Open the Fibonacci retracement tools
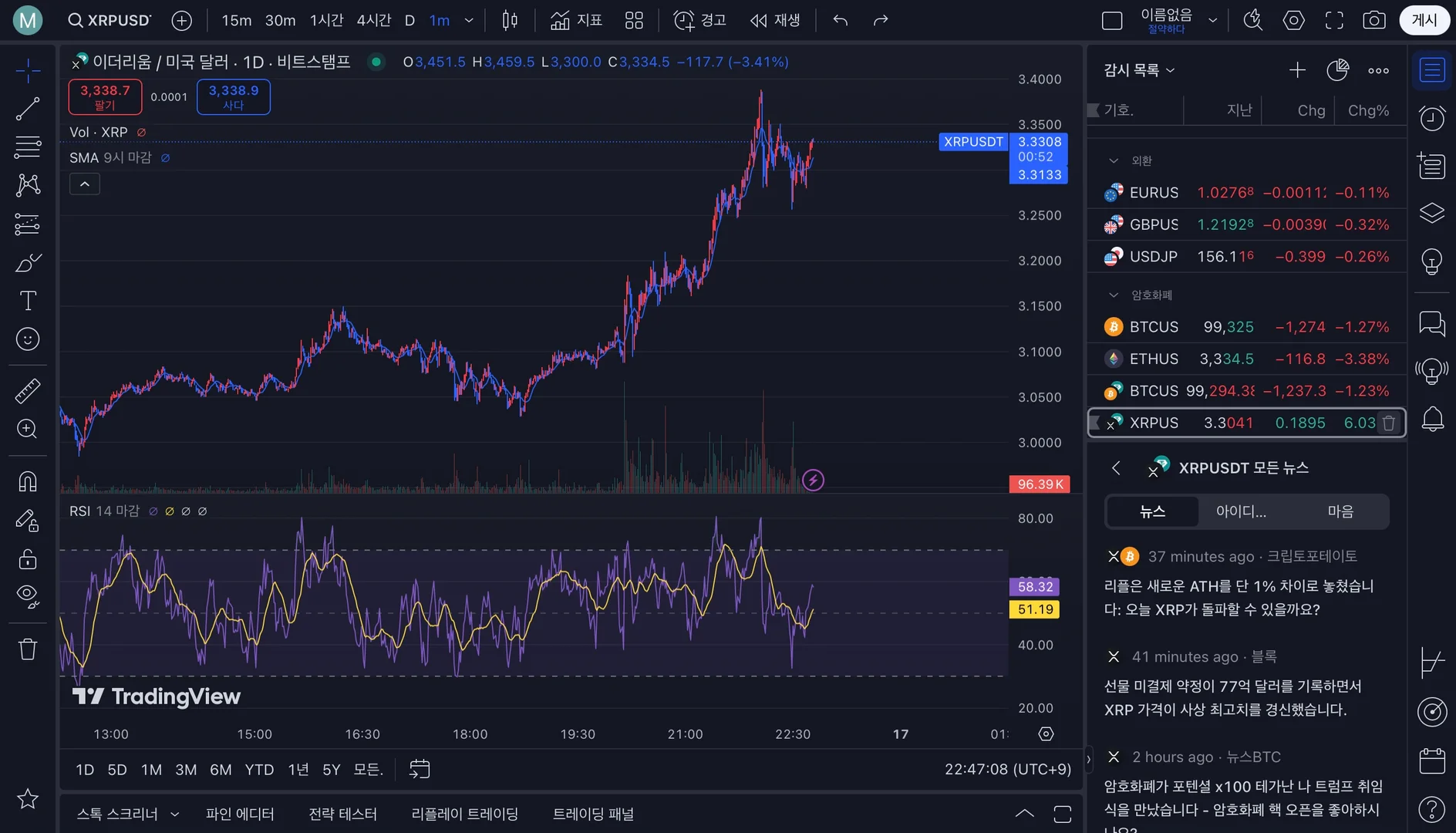This screenshot has width=1456, height=833. click(x=28, y=147)
